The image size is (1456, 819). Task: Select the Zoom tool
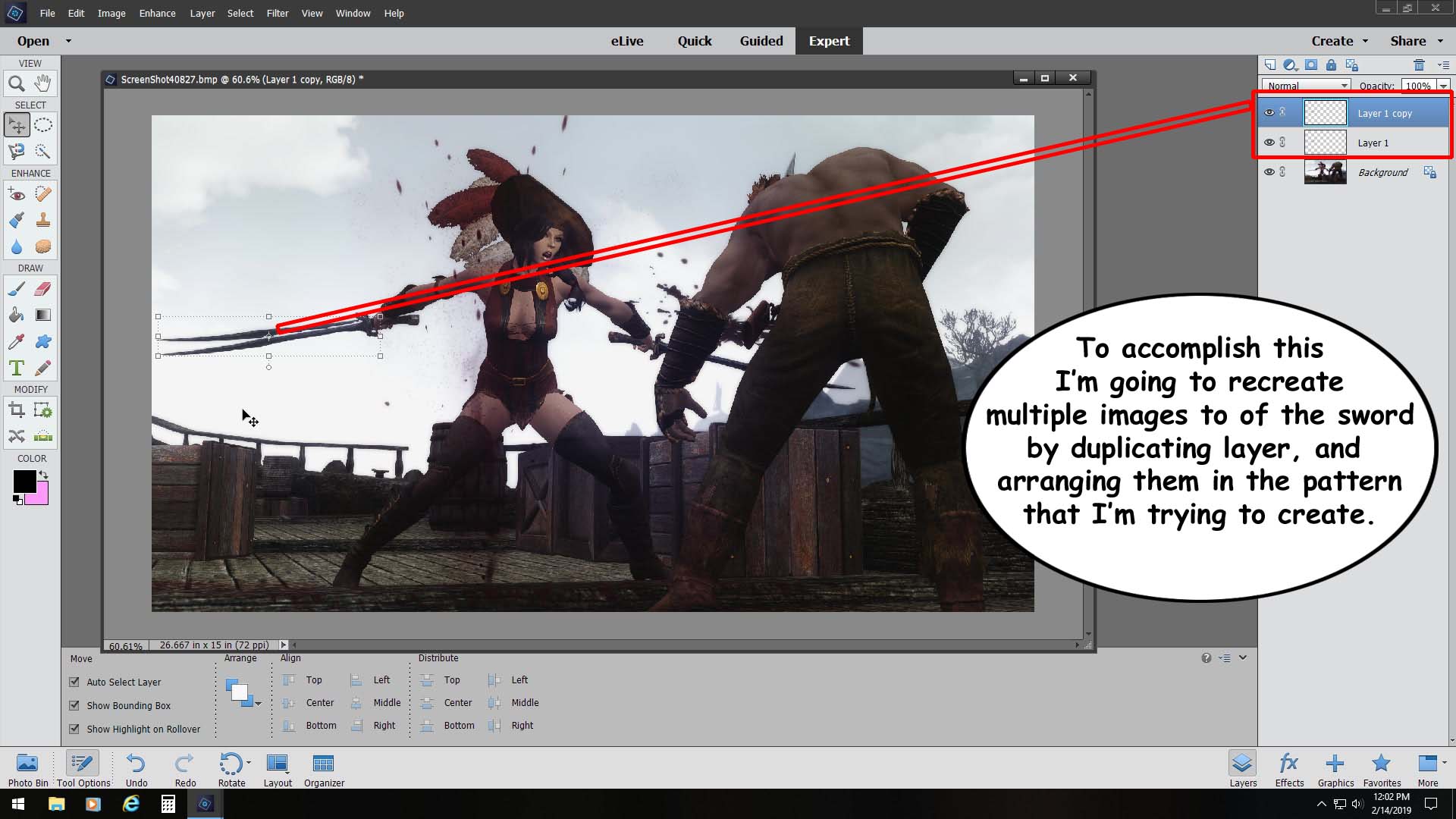17,83
